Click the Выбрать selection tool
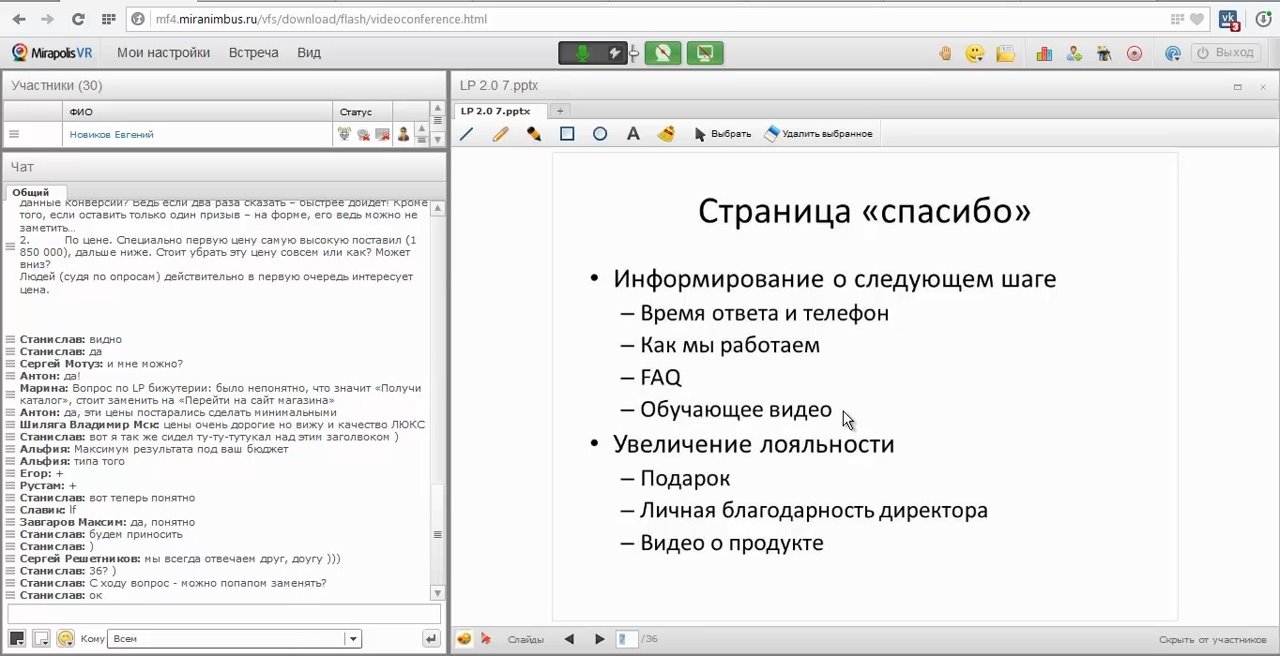1280x656 pixels. pyautogui.click(x=722, y=133)
